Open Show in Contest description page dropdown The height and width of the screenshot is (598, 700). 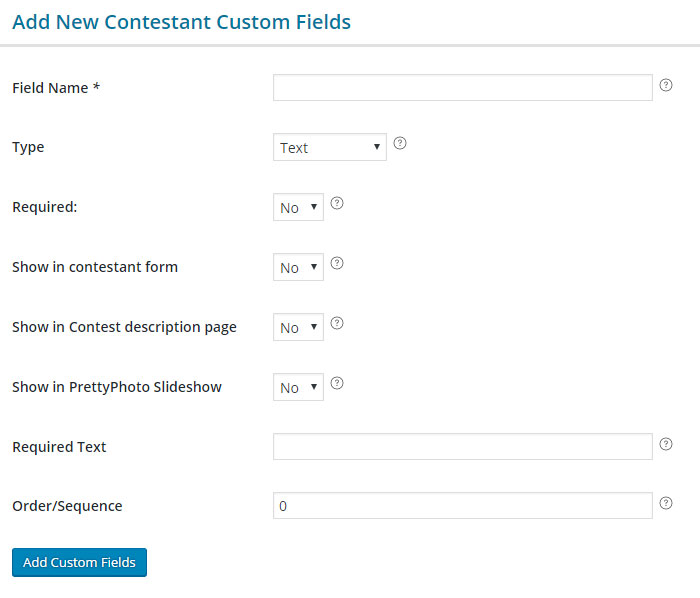[x=298, y=327]
